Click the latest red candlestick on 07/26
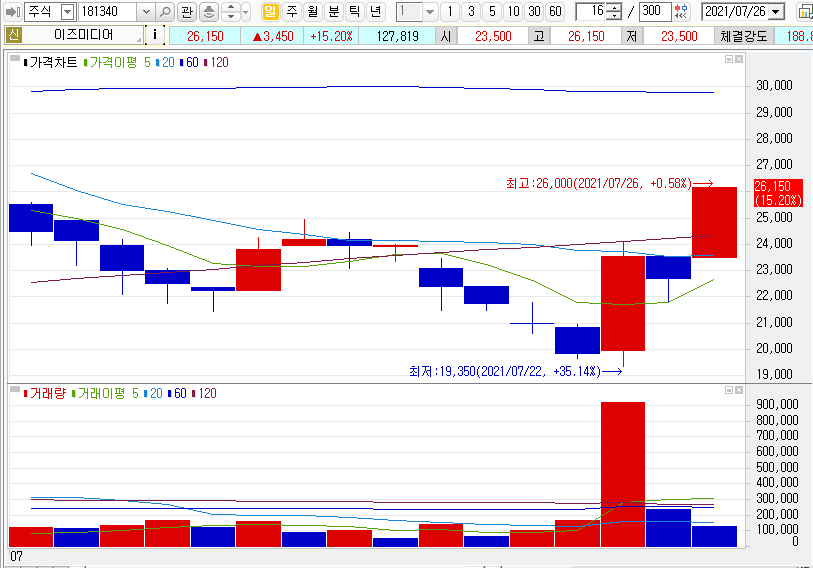This screenshot has width=813, height=568. pyautogui.click(x=714, y=223)
